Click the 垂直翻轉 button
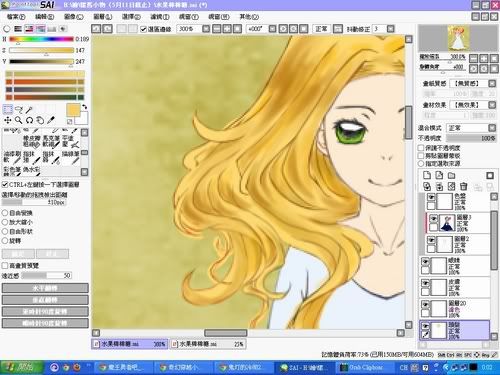 [x=45, y=300]
